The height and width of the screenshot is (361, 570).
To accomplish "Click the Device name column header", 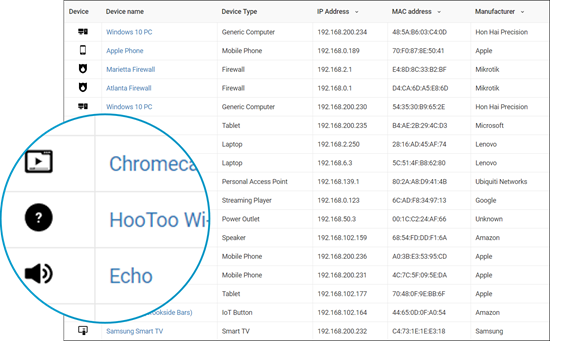I will [x=125, y=12].
